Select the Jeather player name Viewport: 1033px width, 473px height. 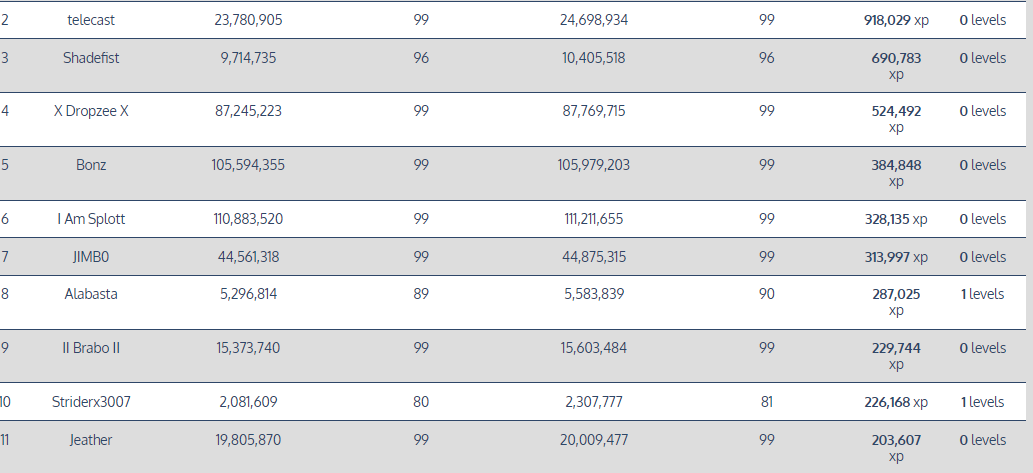pyautogui.click(x=91, y=440)
